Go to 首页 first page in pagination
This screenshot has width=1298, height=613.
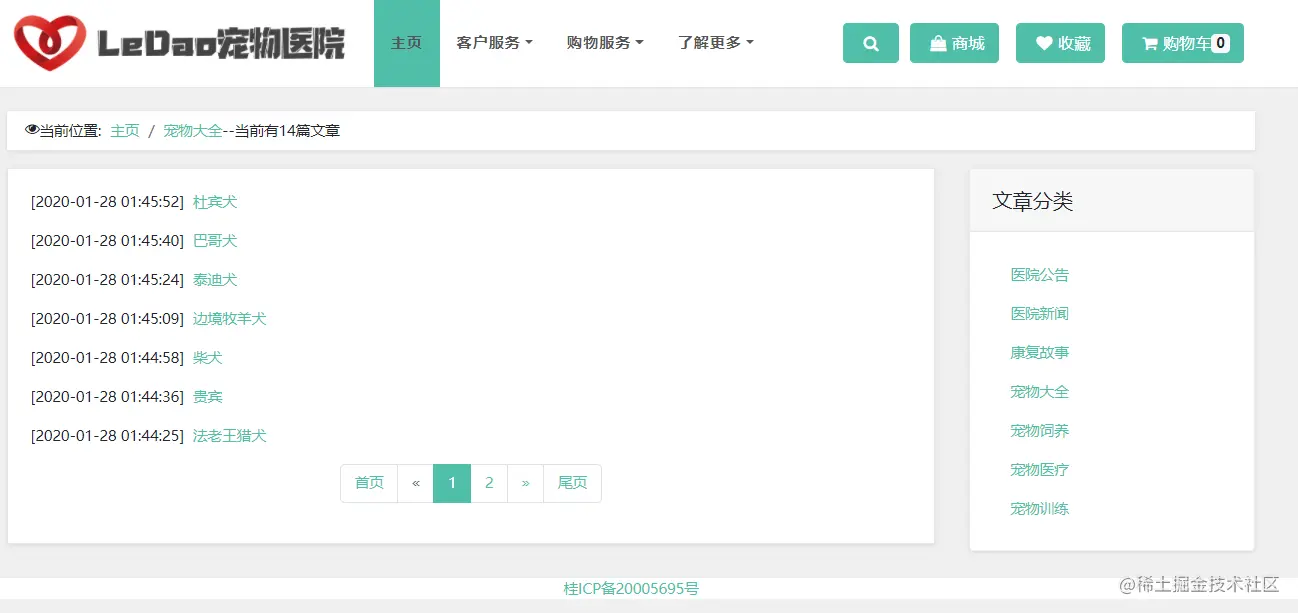click(x=369, y=483)
